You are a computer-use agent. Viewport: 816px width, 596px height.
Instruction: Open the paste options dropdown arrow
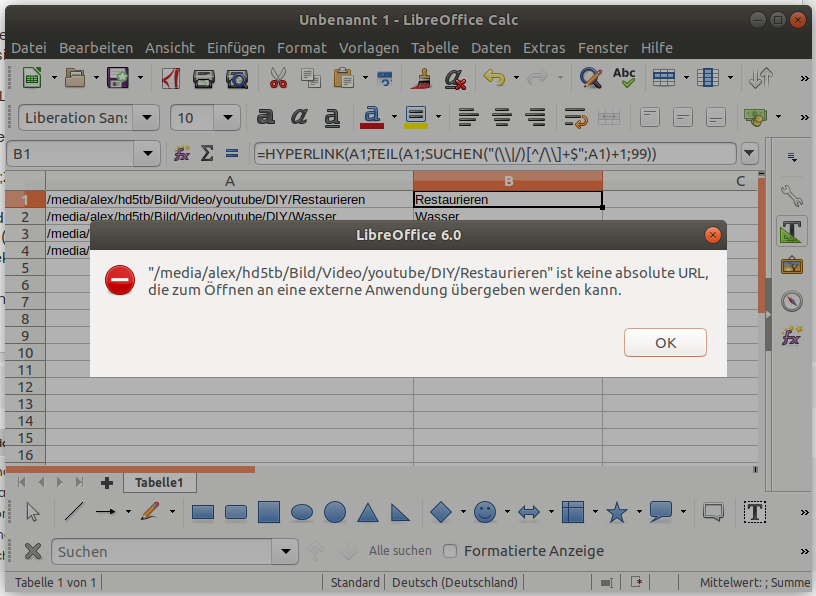(x=365, y=78)
